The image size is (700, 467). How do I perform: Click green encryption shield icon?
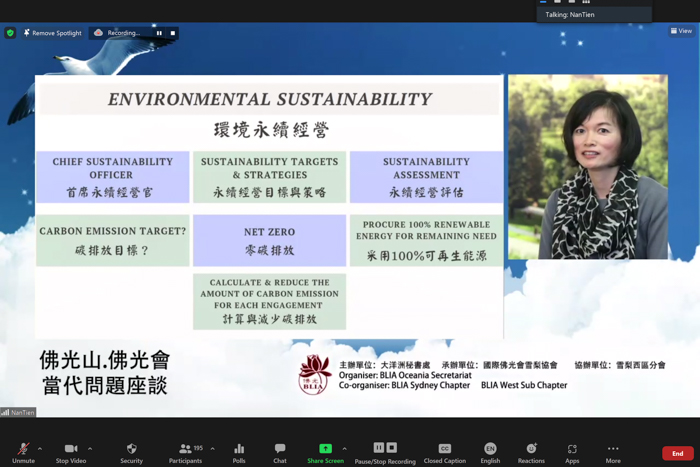(10, 33)
